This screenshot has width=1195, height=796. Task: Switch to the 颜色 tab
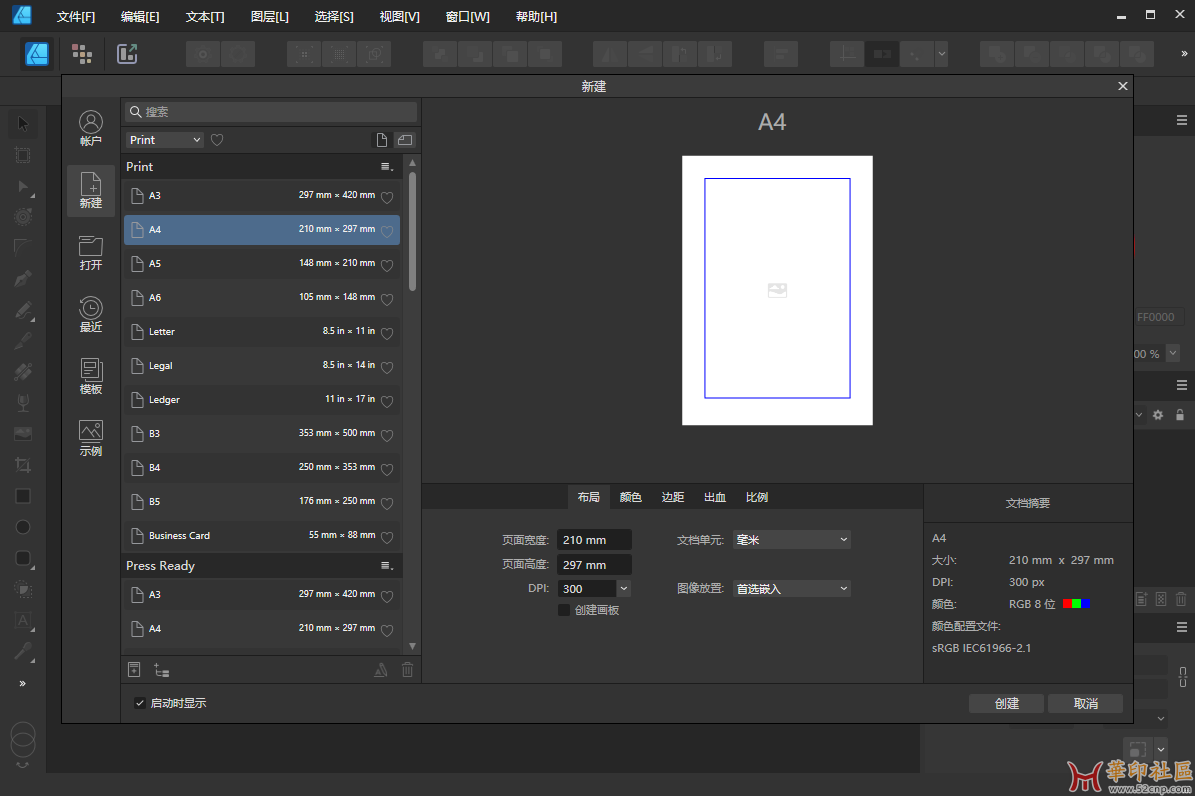click(630, 497)
